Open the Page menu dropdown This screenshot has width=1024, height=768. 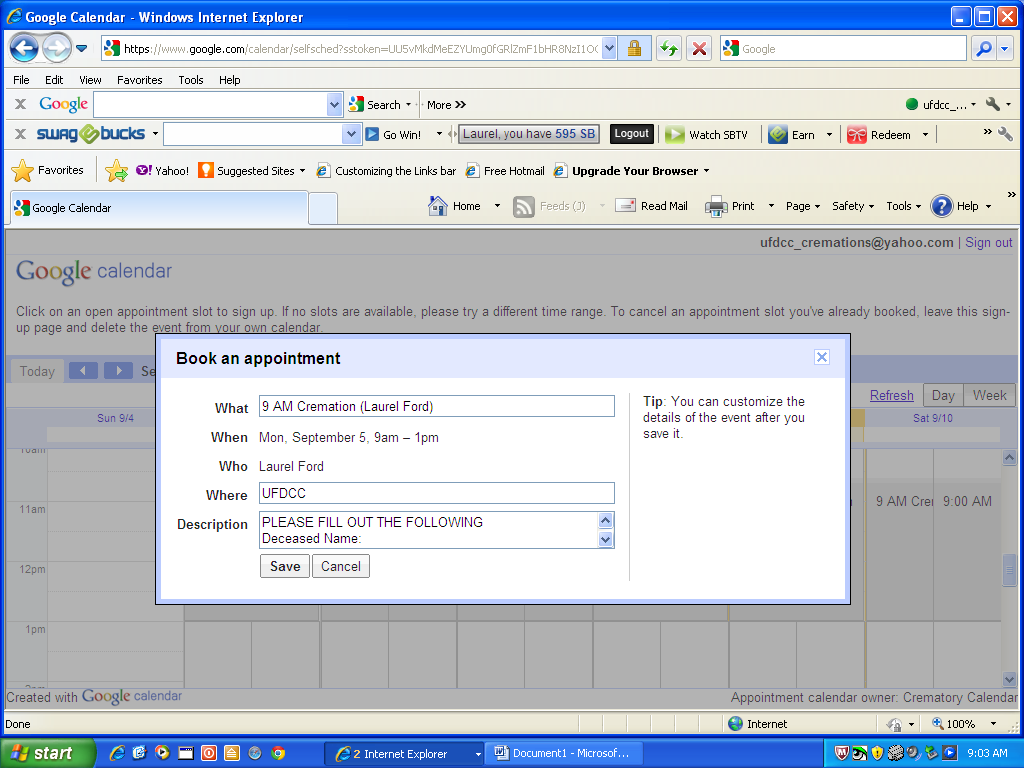803,206
